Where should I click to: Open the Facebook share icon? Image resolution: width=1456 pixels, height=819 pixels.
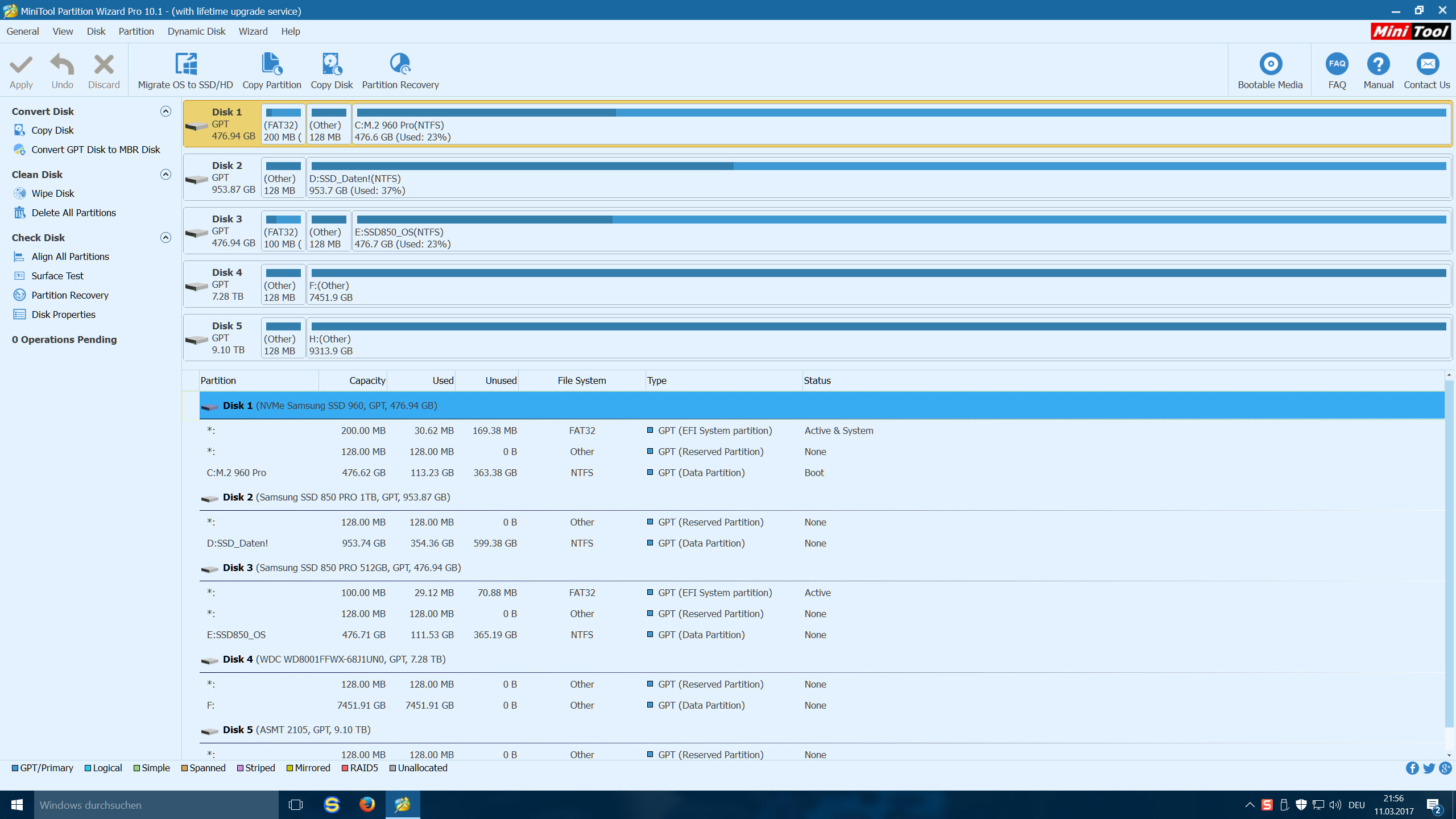pos(1412,768)
